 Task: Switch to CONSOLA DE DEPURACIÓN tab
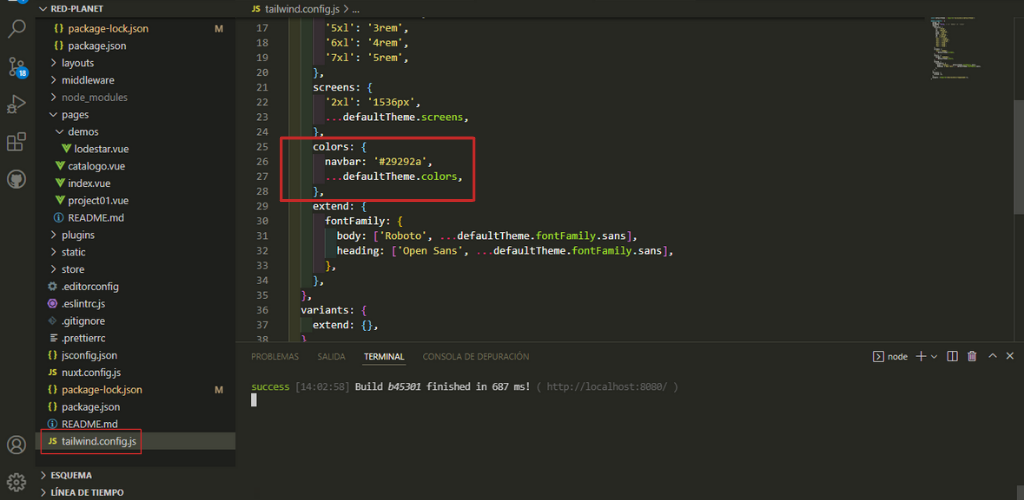pos(475,356)
